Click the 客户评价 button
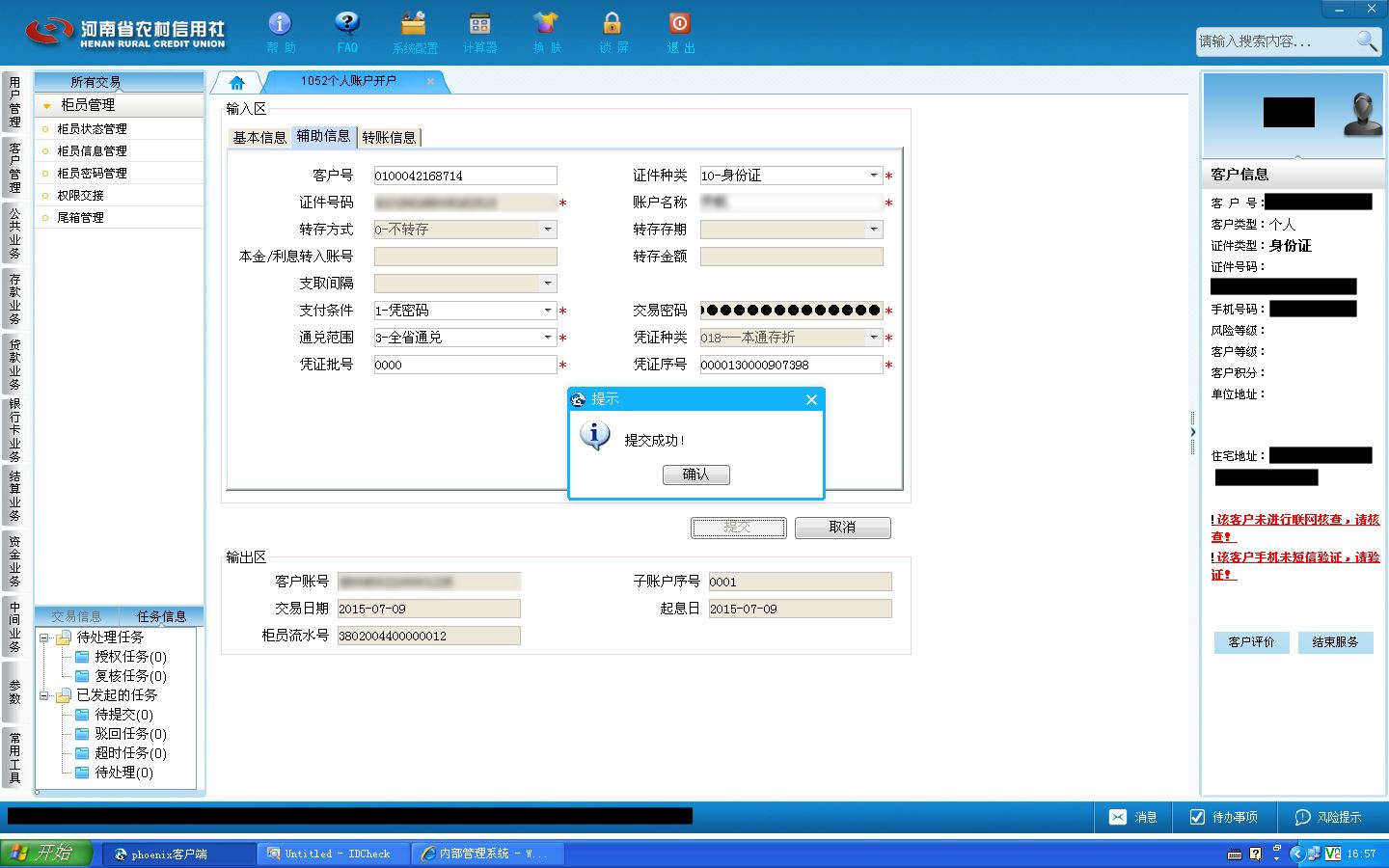 tap(1251, 642)
